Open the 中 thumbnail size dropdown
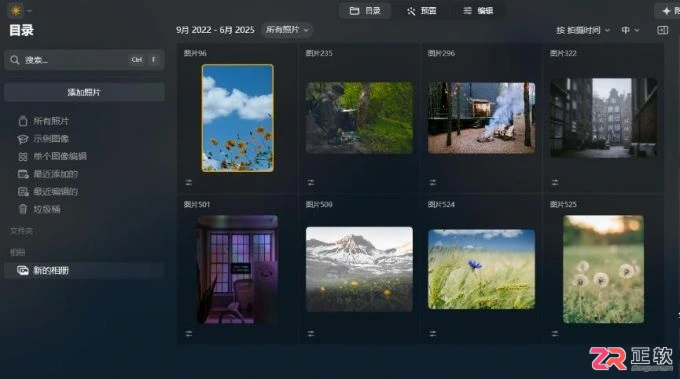Viewport: 680px width, 379px height. [630, 30]
